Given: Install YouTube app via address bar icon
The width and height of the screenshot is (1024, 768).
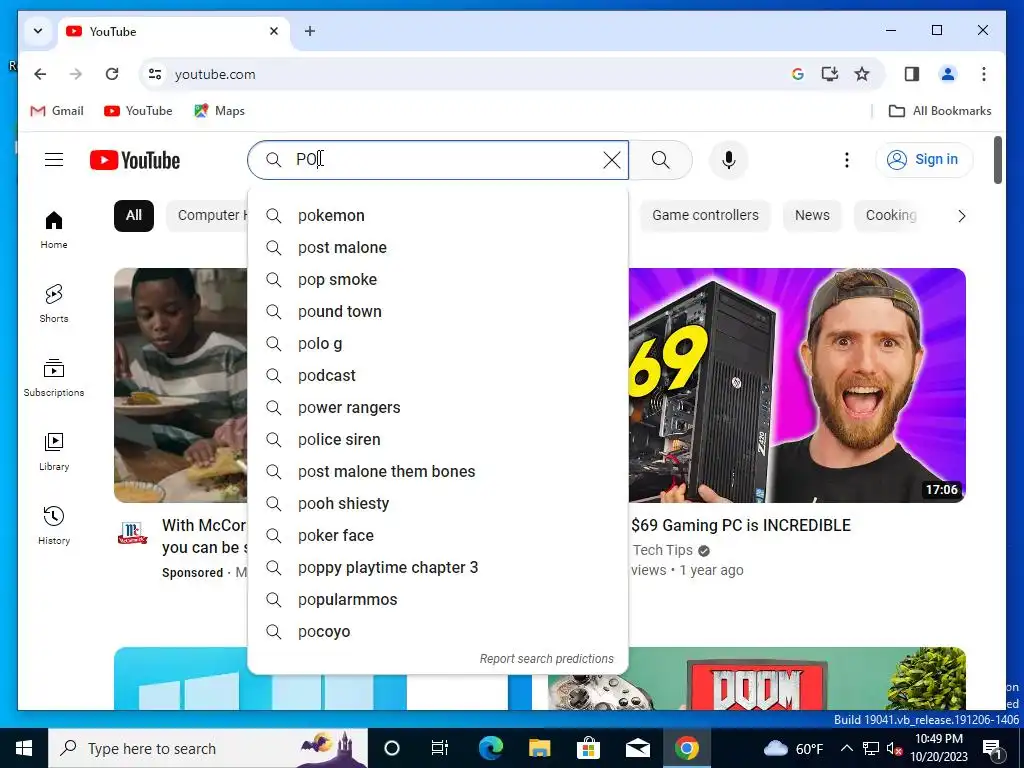Looking at the screenshot, I should [829, 74].
